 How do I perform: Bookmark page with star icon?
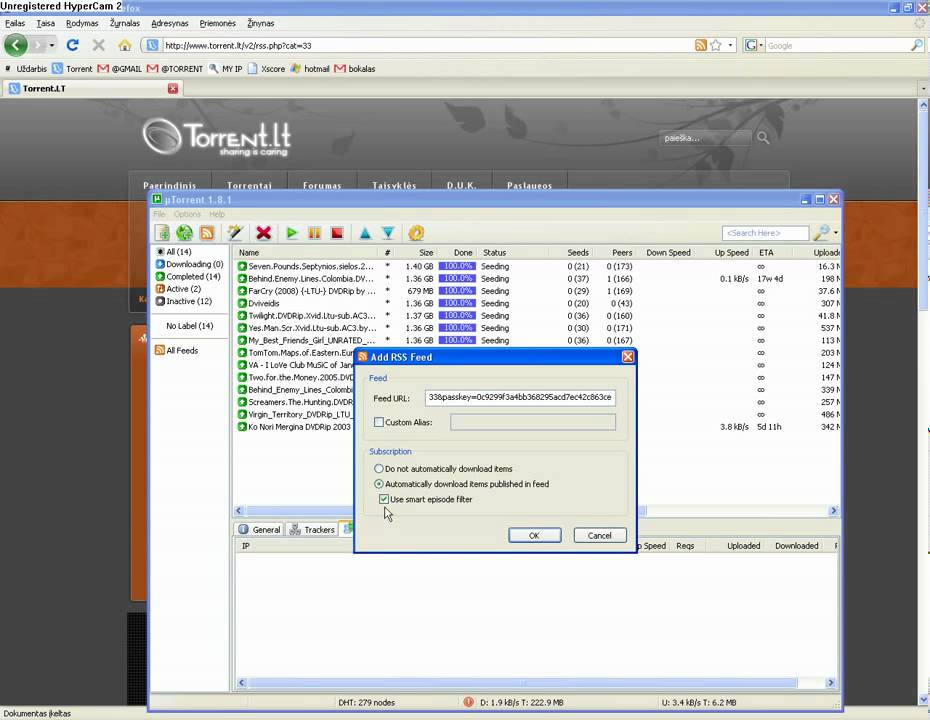tap(716, 45)
